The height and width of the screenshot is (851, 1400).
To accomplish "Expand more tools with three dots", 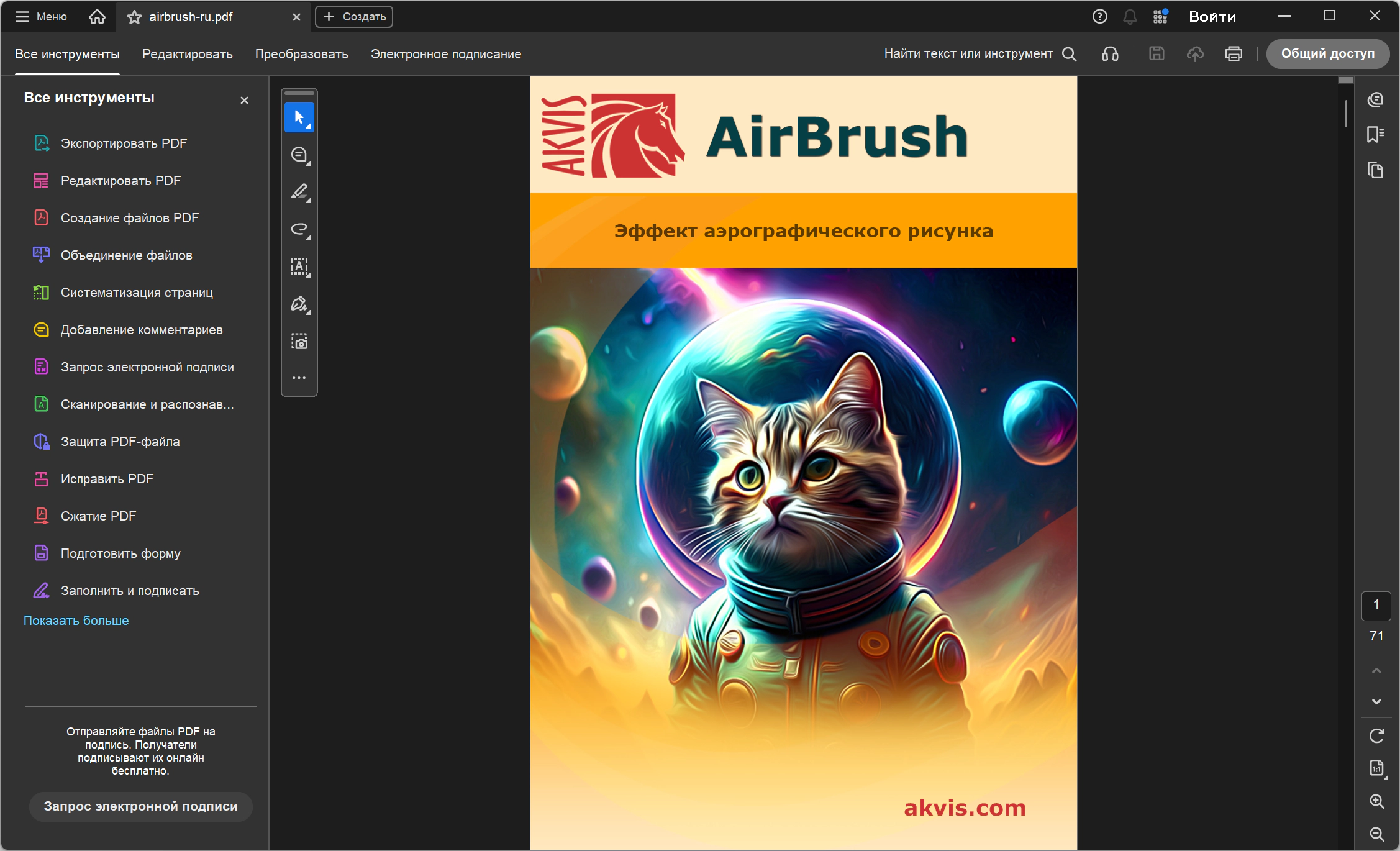I will (x=299, y=378).
